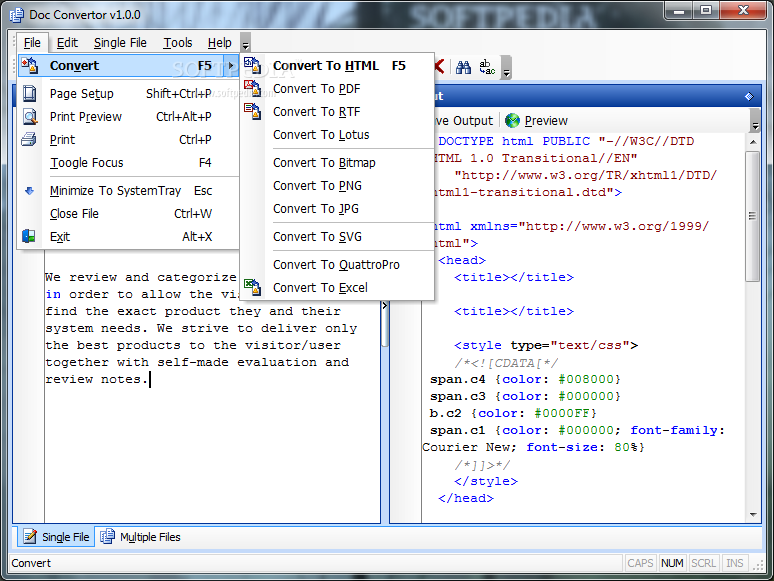Choose Convert To SVG
774x581 pixels.
coord(337,236)
